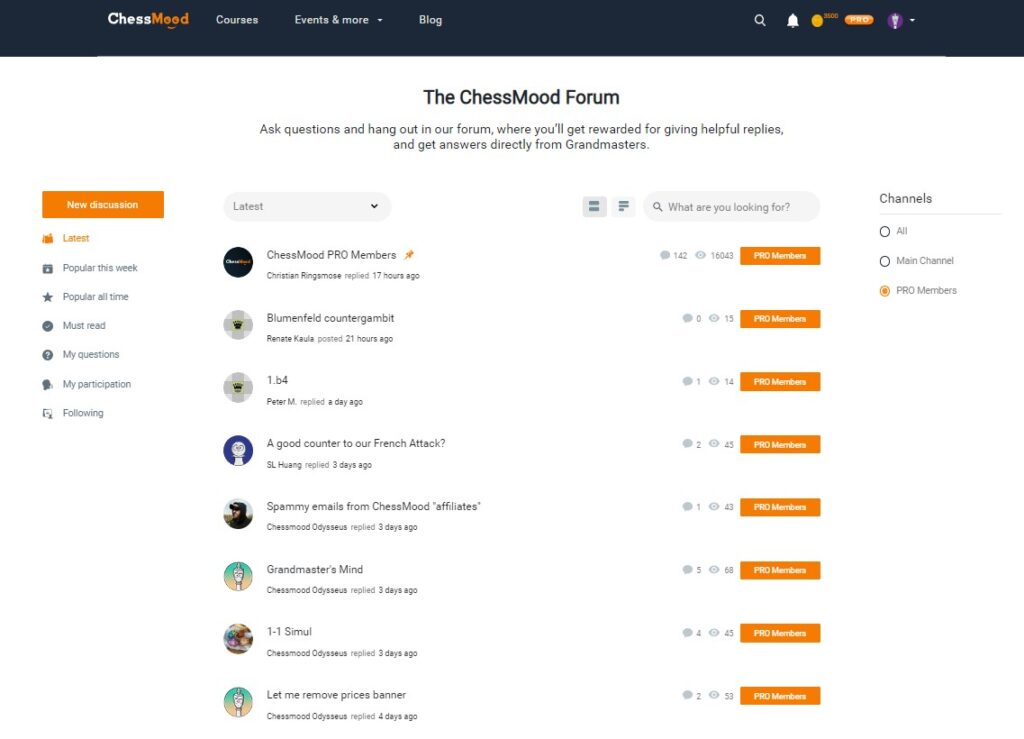Open the ChessMood PRO Members thread avatar
This screenshot has width=1024, height=739.
(238, 262)
